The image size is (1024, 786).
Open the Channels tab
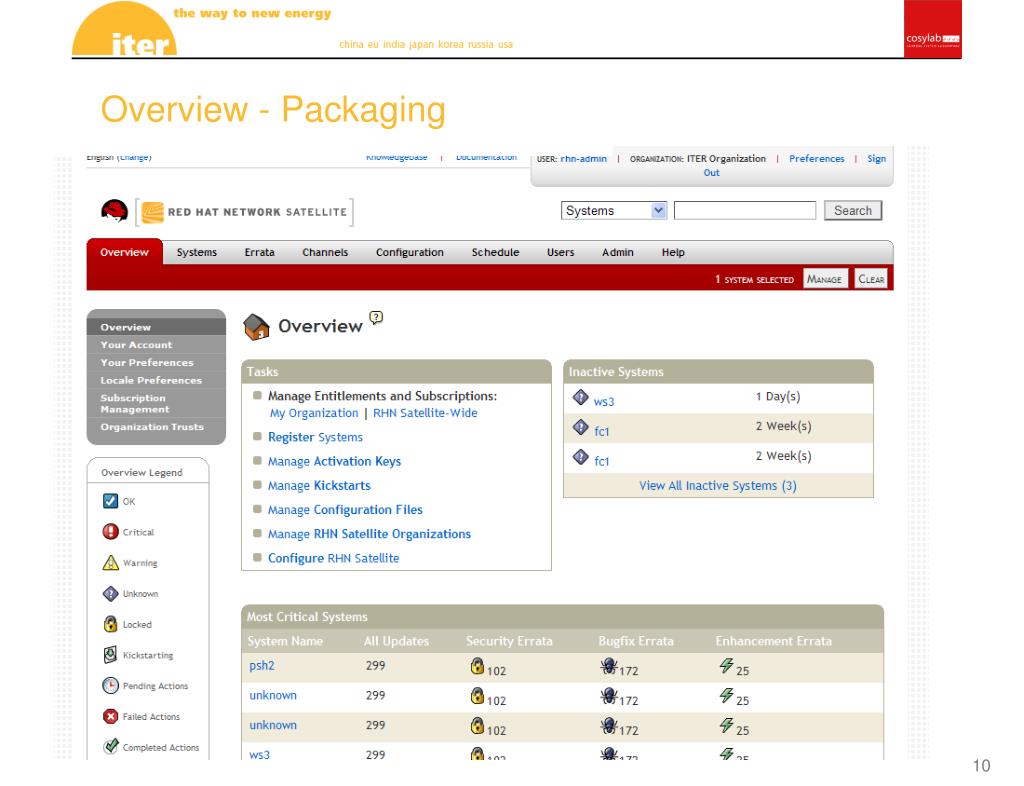325,252
